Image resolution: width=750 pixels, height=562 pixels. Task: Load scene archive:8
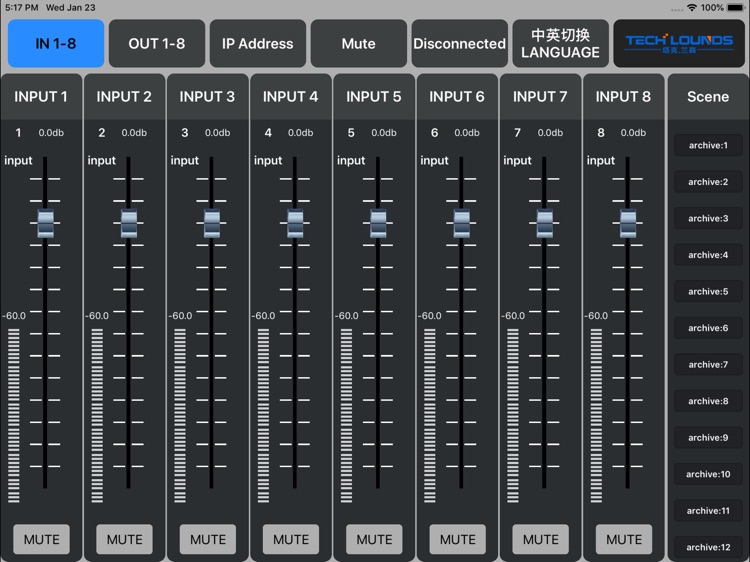point(708,401)
